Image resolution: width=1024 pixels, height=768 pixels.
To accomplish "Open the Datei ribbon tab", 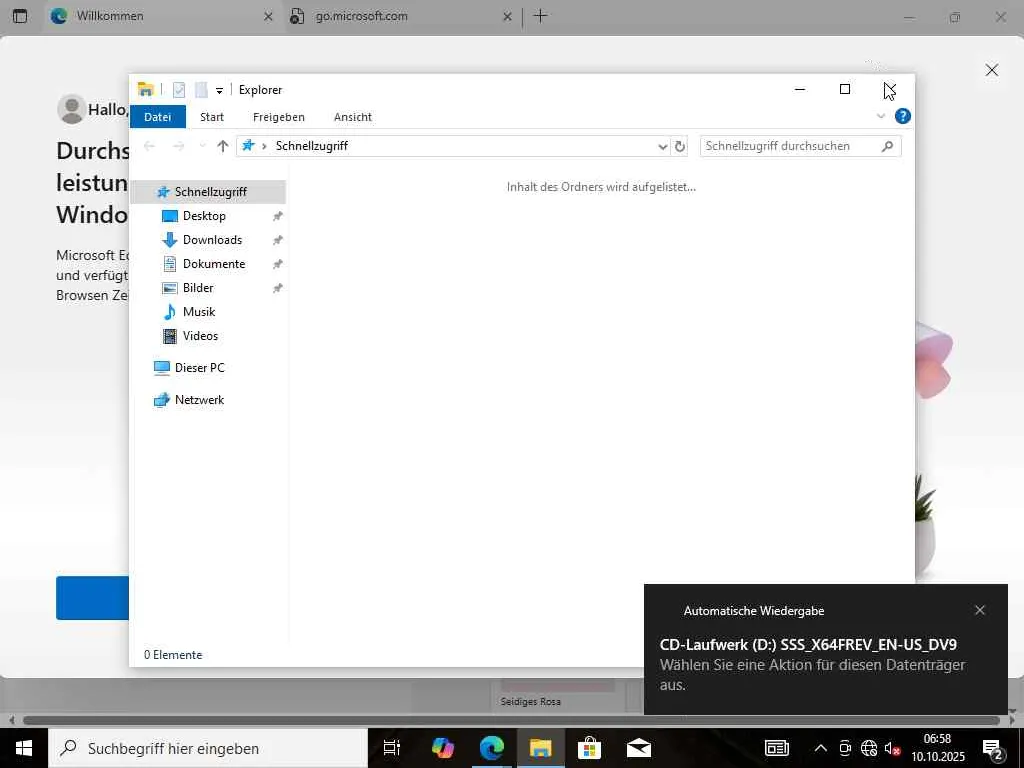I will coord(157,117).
